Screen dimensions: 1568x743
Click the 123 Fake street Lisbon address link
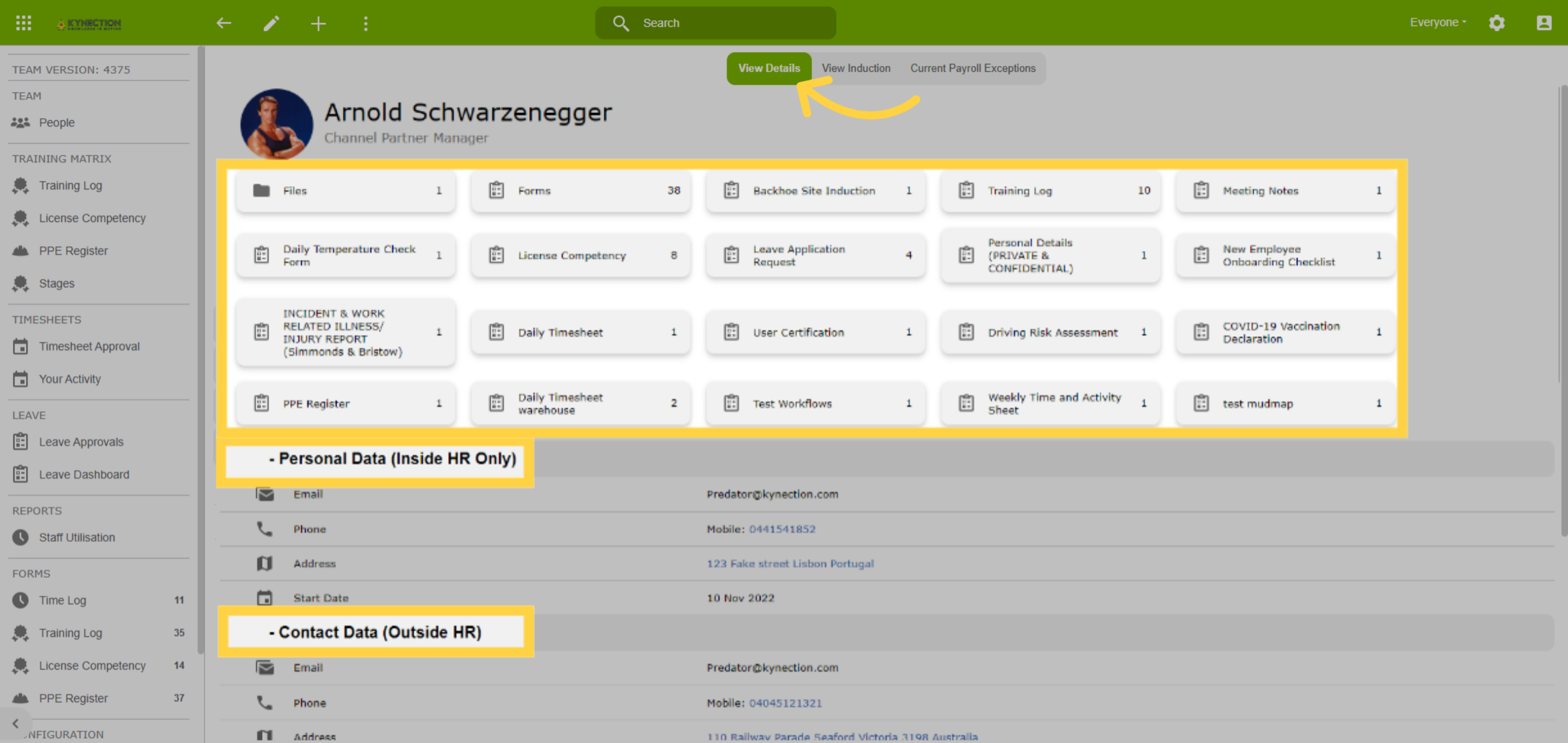tap(790, 563)
